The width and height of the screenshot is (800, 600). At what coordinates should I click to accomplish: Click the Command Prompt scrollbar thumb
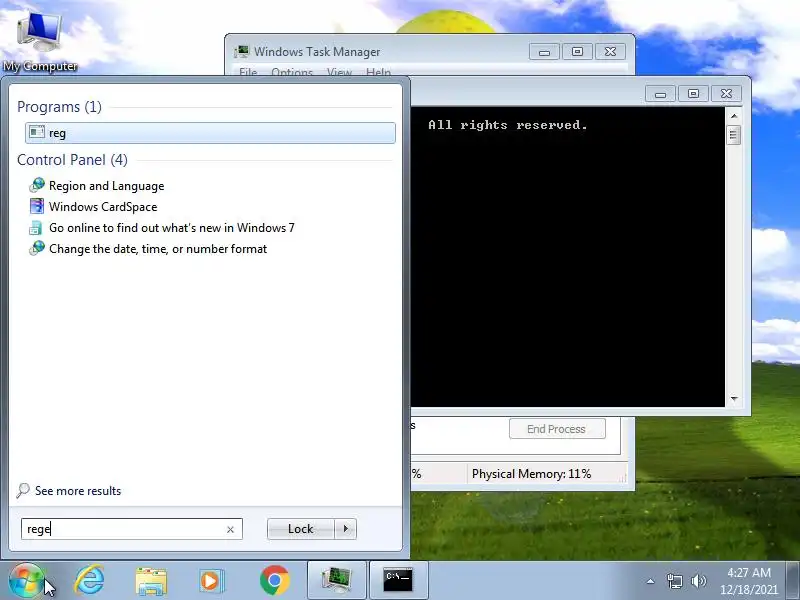734,135
